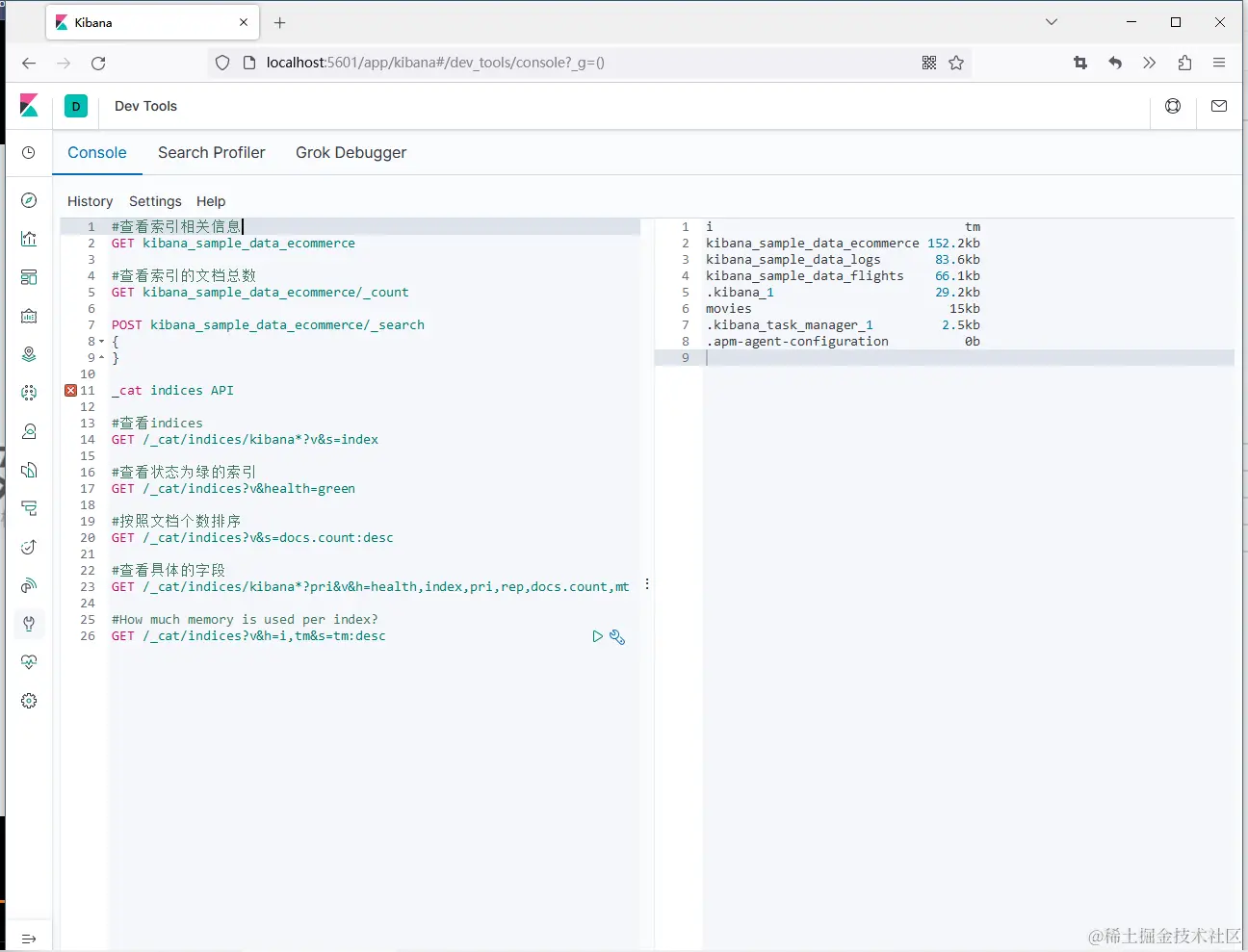
Task: Collapse code block at line 8
Action: pos(101,342)
